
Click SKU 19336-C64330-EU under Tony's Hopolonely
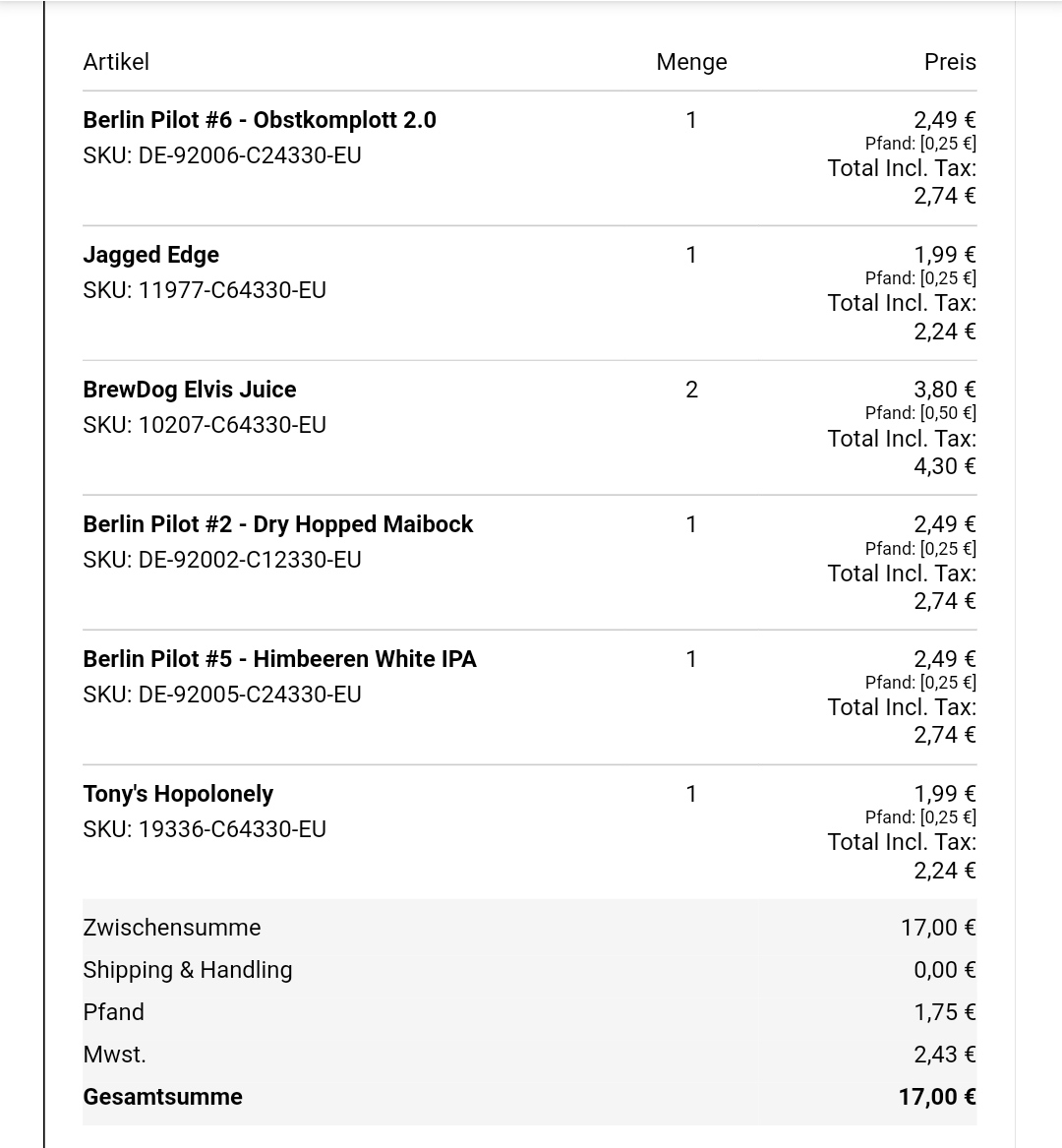click(205, 829)
